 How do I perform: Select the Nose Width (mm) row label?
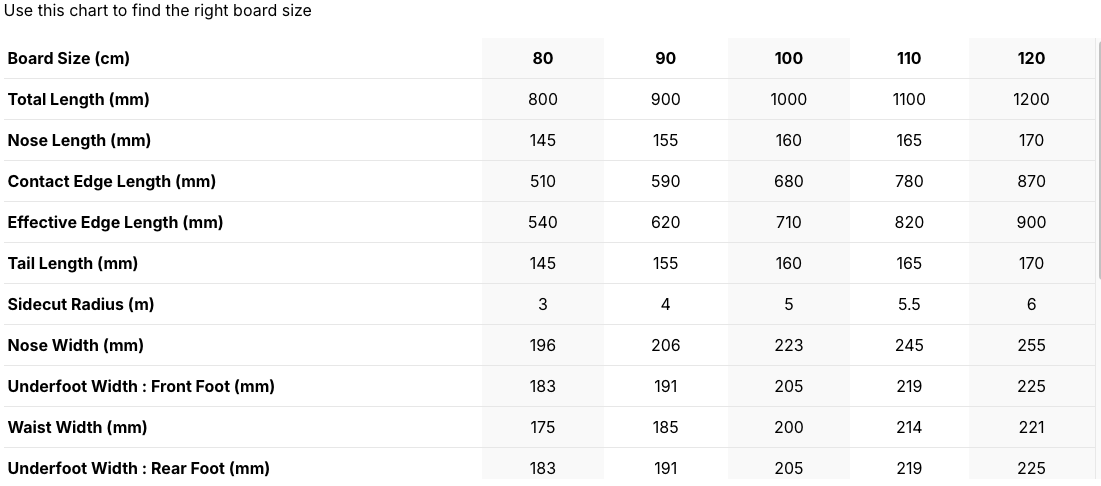(x=75, y=345)
